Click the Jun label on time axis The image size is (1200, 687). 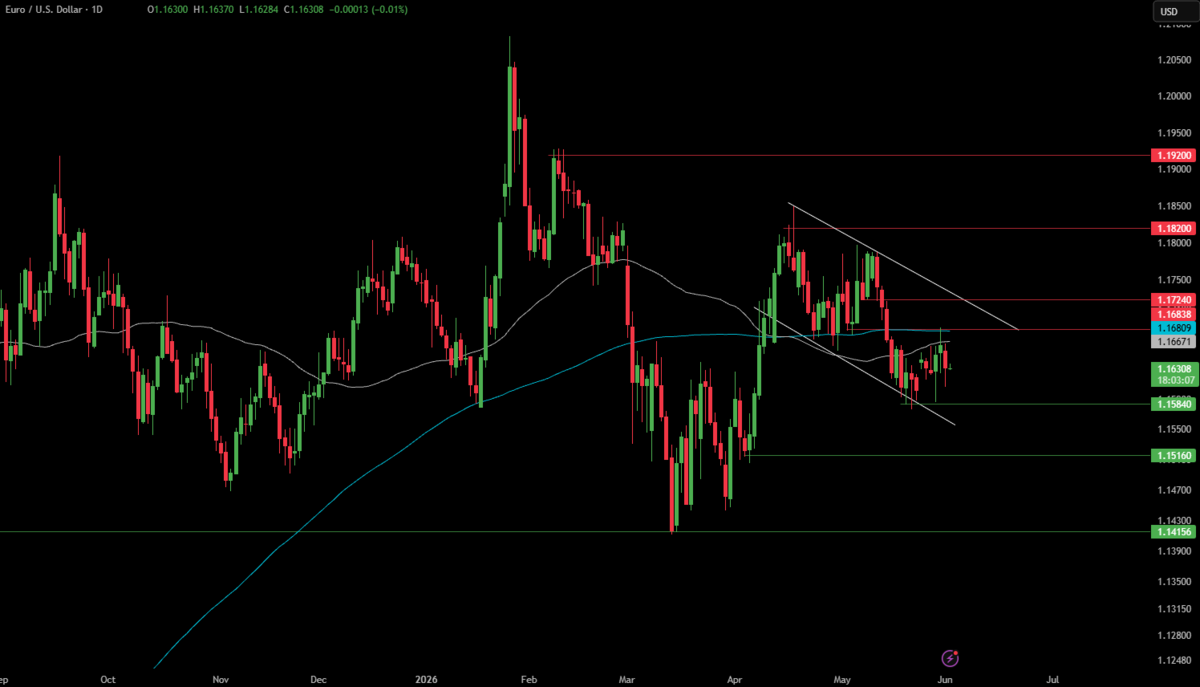click(x=946, y=678)
